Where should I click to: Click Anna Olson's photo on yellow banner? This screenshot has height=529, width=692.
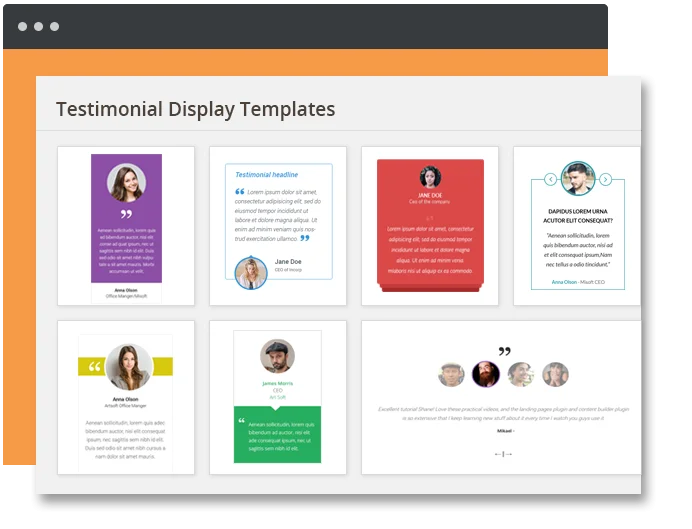(129, 367)
